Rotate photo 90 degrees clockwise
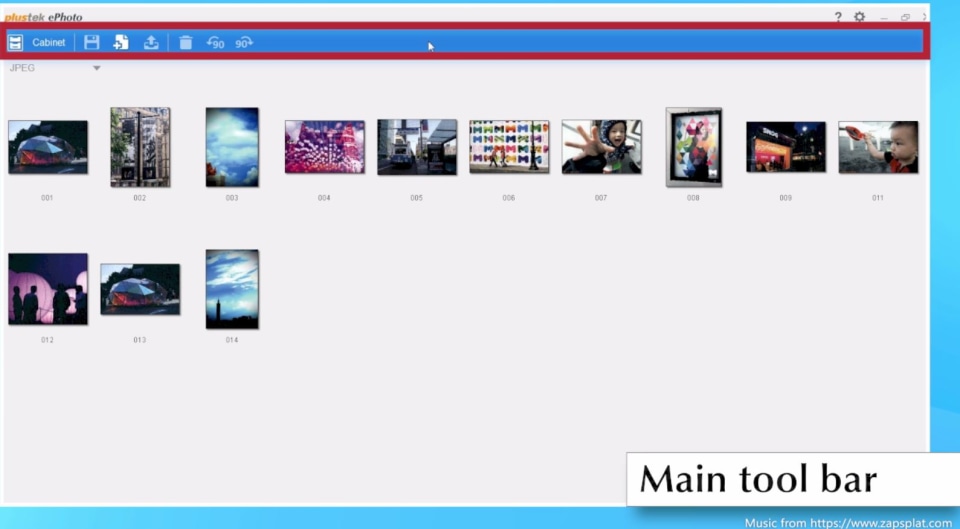 point(244,42)
